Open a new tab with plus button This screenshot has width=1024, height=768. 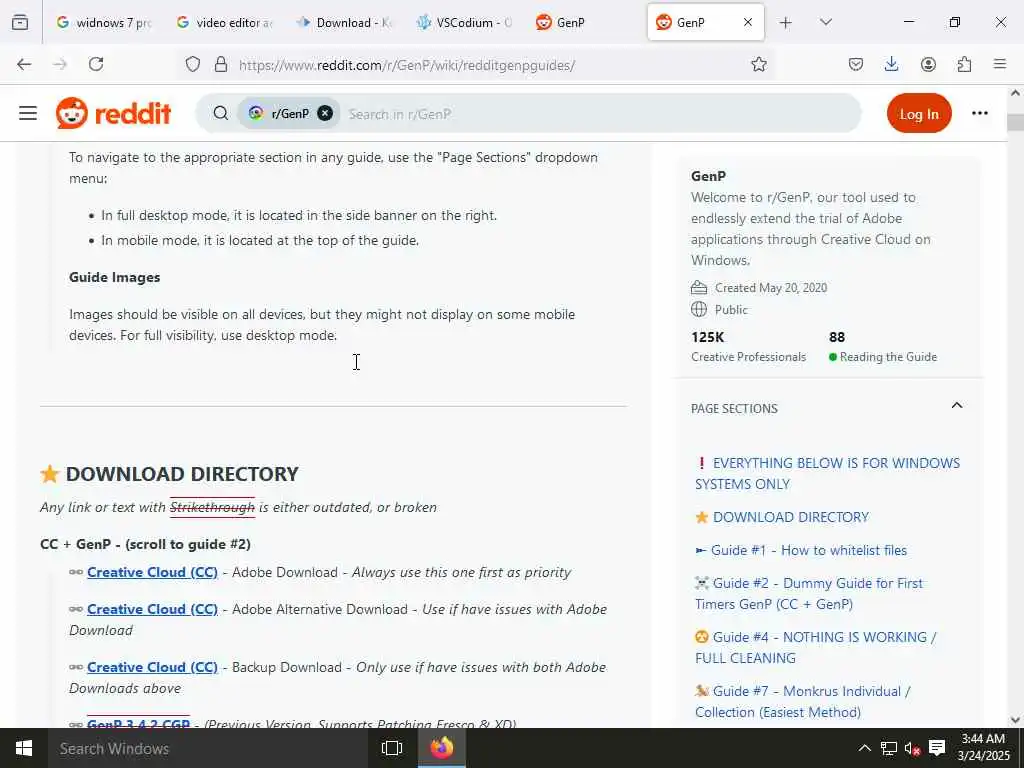coord(786,22)
